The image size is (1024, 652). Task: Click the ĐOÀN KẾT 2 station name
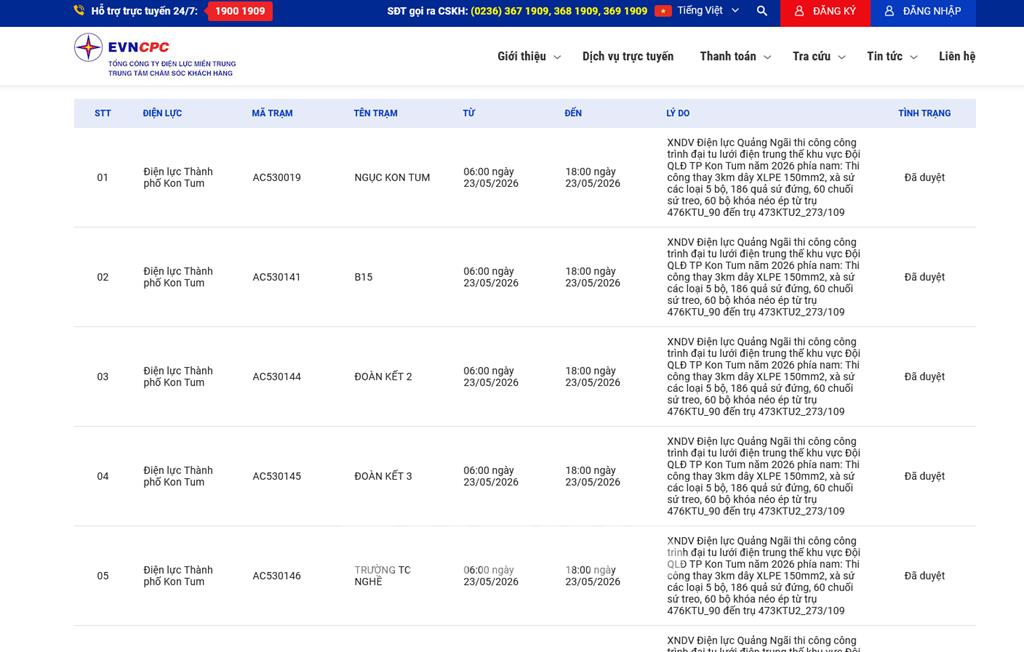pyautogui.click(x=383, y=376)
